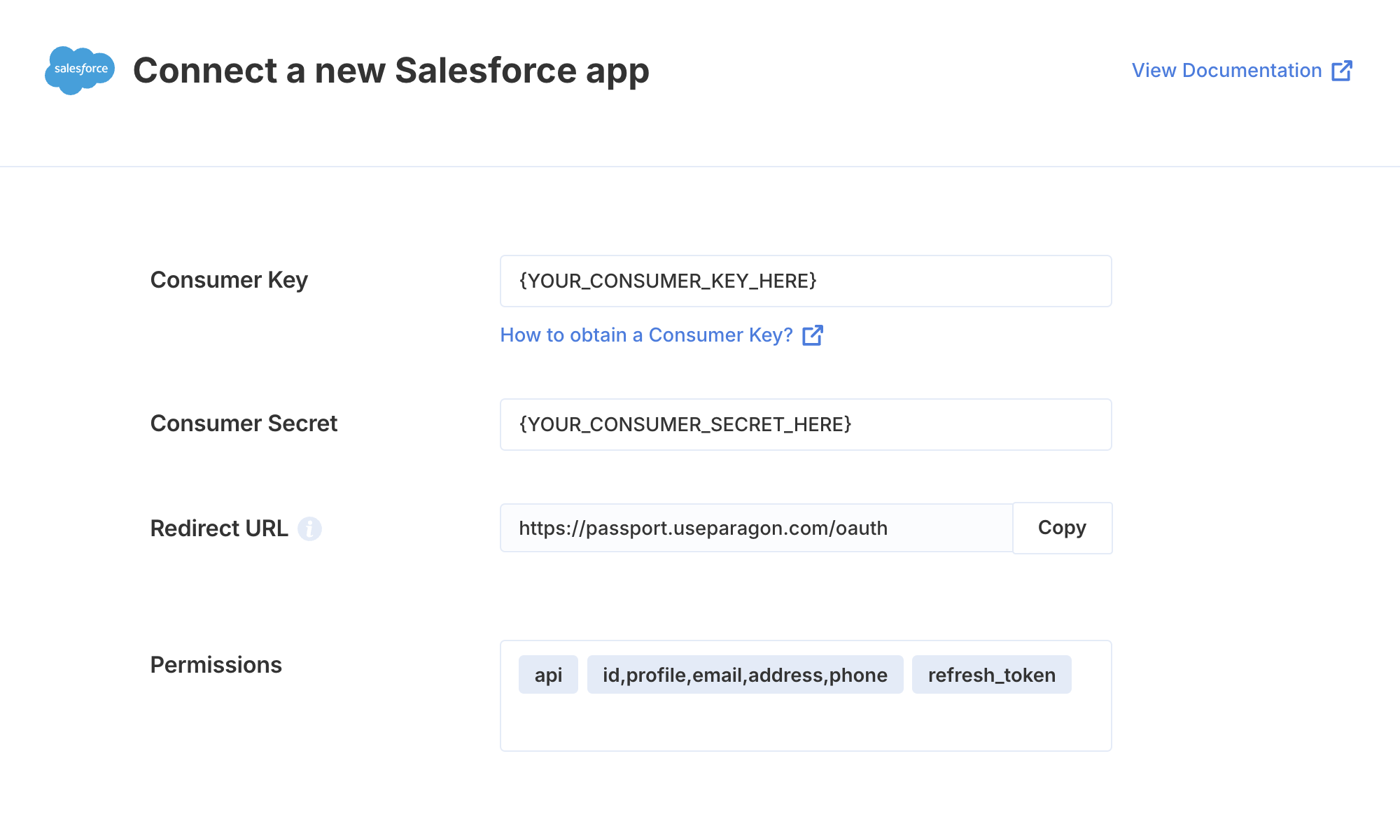Viewport: 1400px width, 840px height.
Task: Click the id,profile,email,address,phone permission tag
Action: [745, 675]
